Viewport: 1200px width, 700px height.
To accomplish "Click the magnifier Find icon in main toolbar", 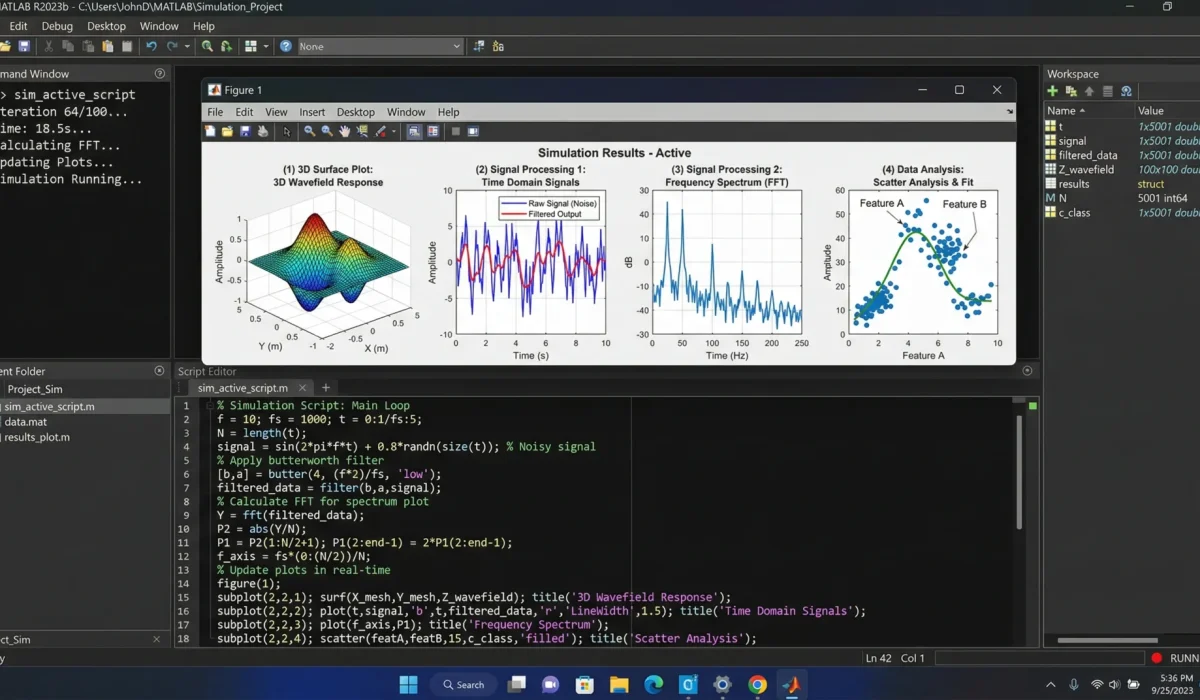I will [x=207, y=46].
